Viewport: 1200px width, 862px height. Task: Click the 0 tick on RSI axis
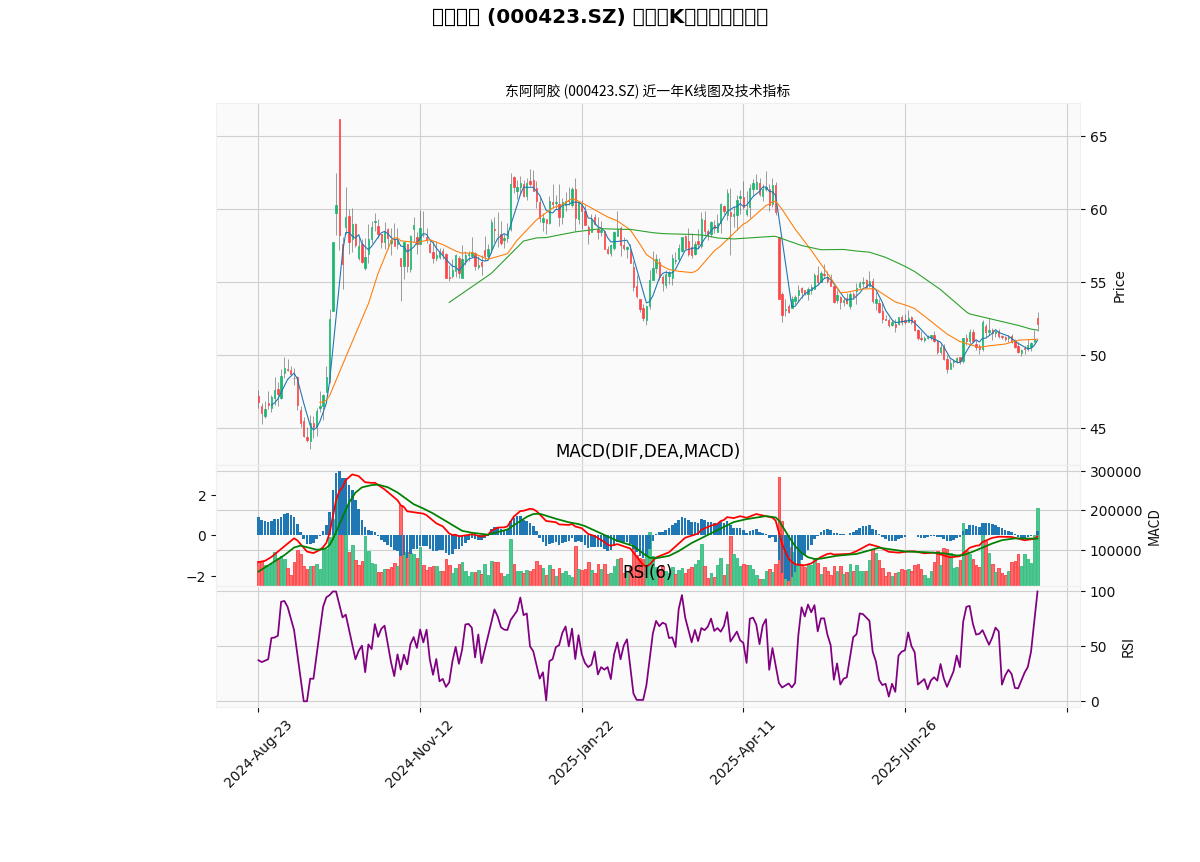point(1095,702)
